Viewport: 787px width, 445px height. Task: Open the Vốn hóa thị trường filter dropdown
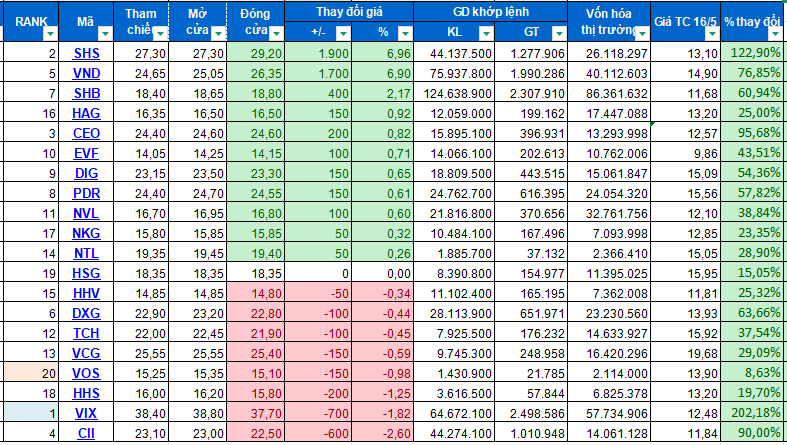(642, 34)
